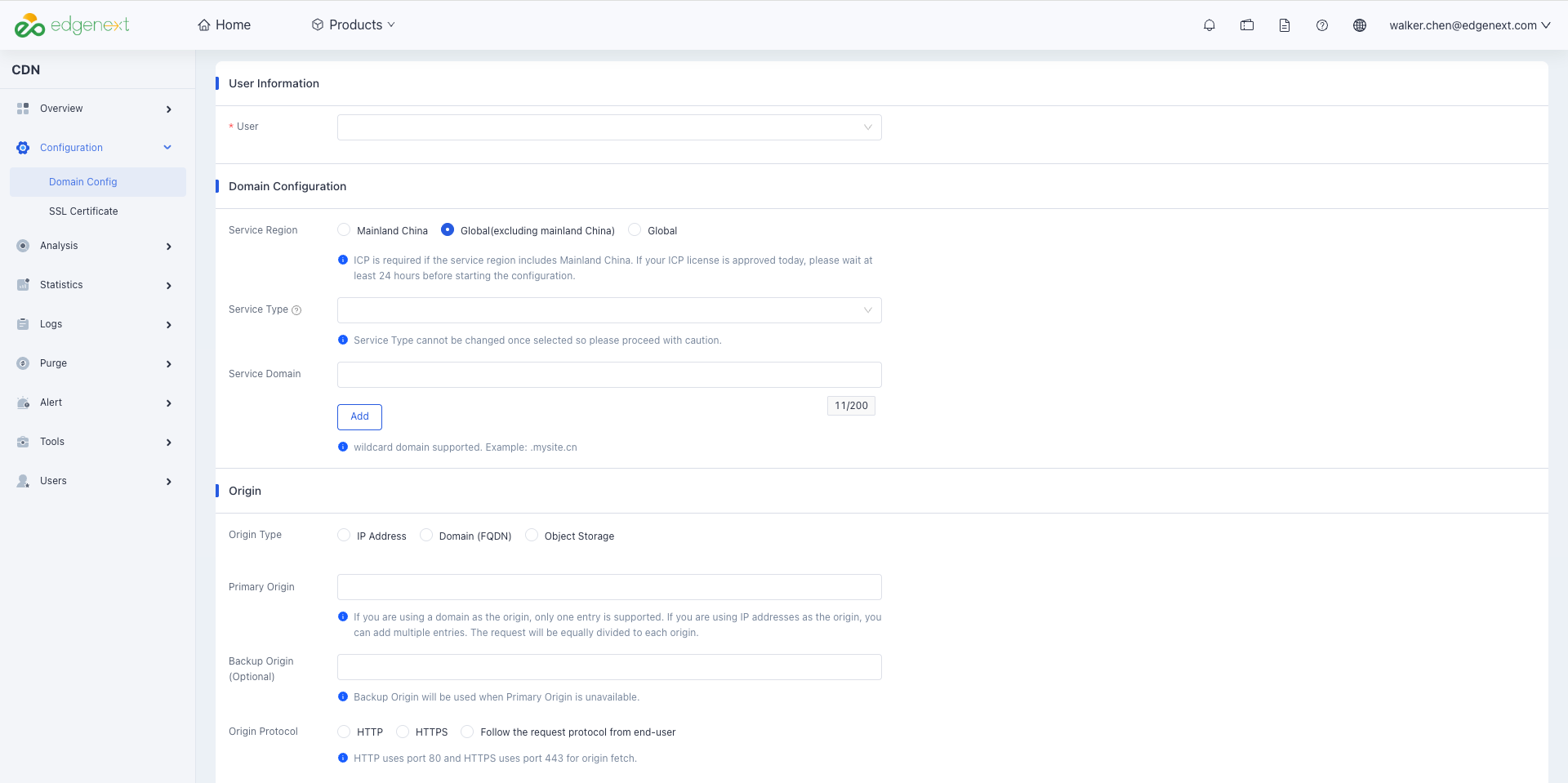Viewport: 1568px width, 783px height.
Task: Click the EdgeNext logo
Action: tap(72, 25)
